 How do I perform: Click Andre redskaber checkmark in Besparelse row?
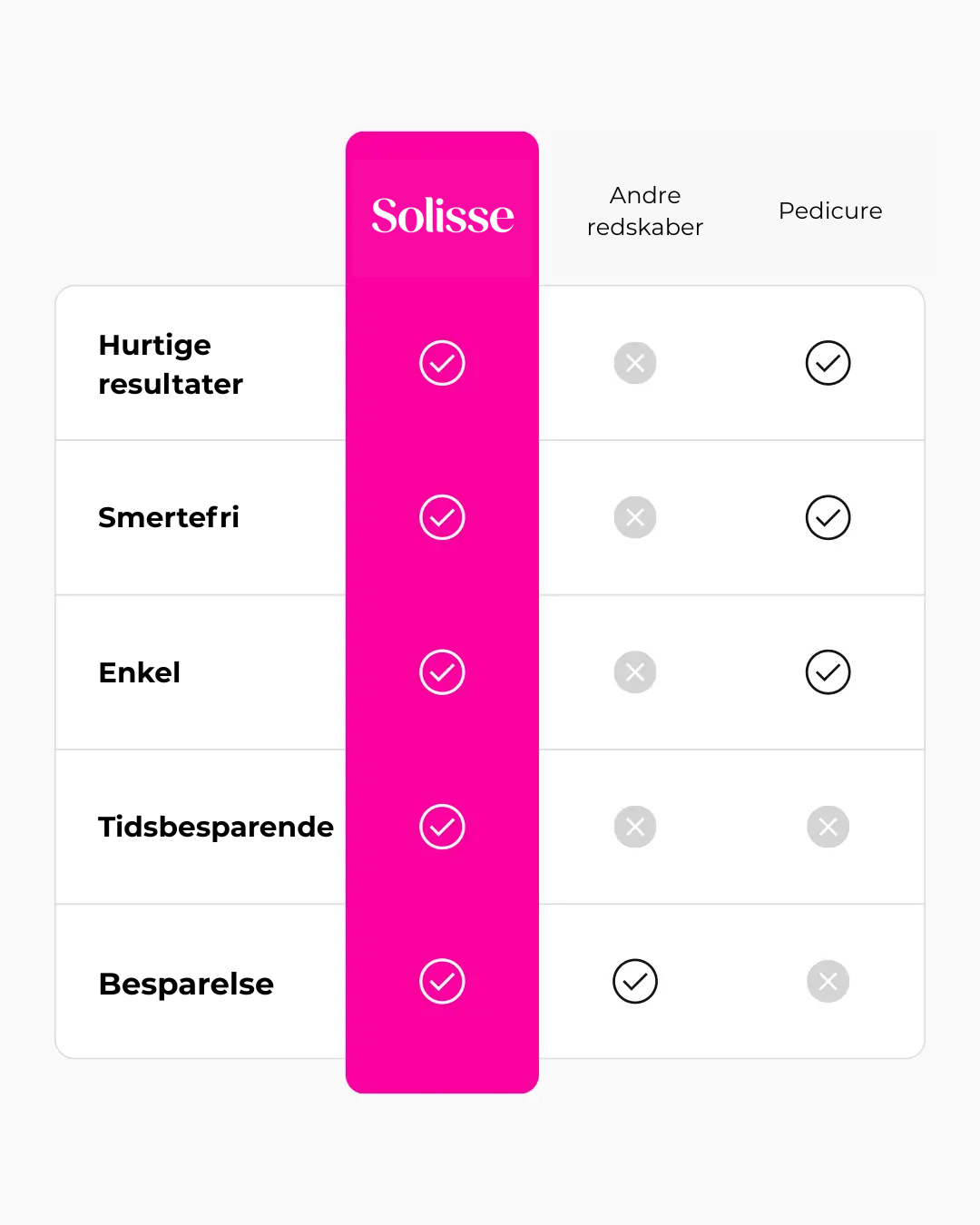635,981
